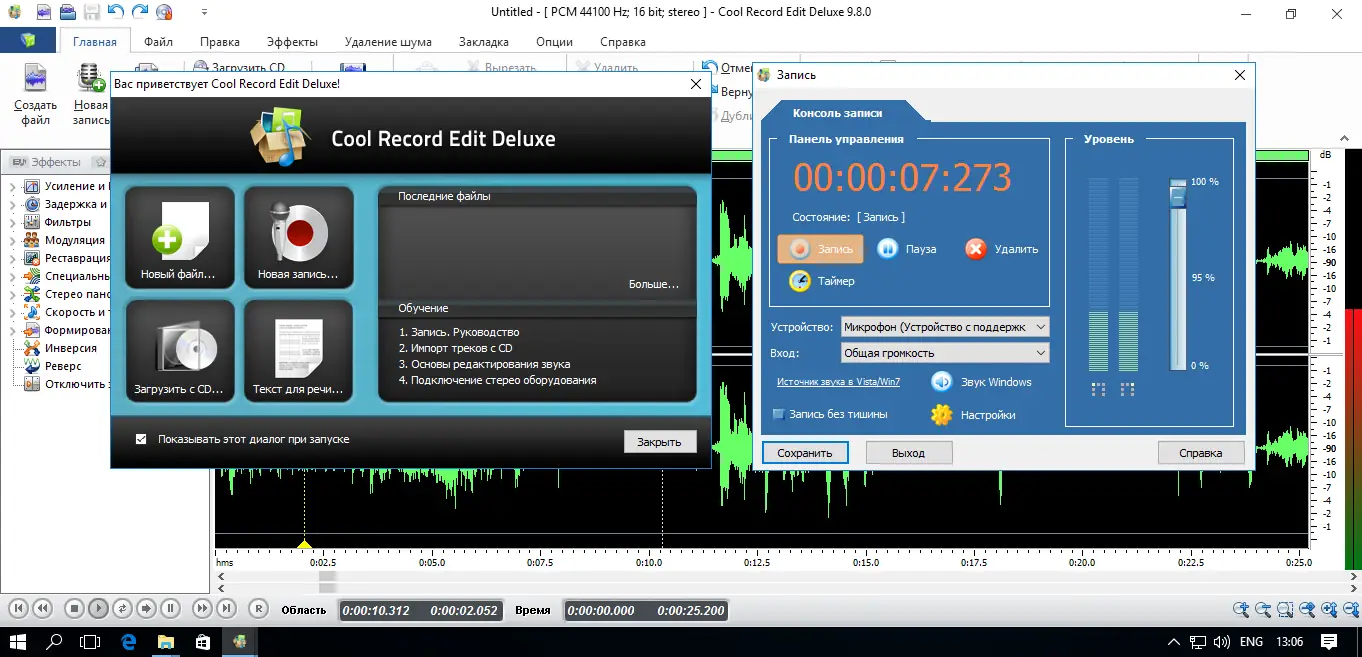Click the round R record button
The width and height of the screenshot is (1362, 657).
(x=258, y=608)
